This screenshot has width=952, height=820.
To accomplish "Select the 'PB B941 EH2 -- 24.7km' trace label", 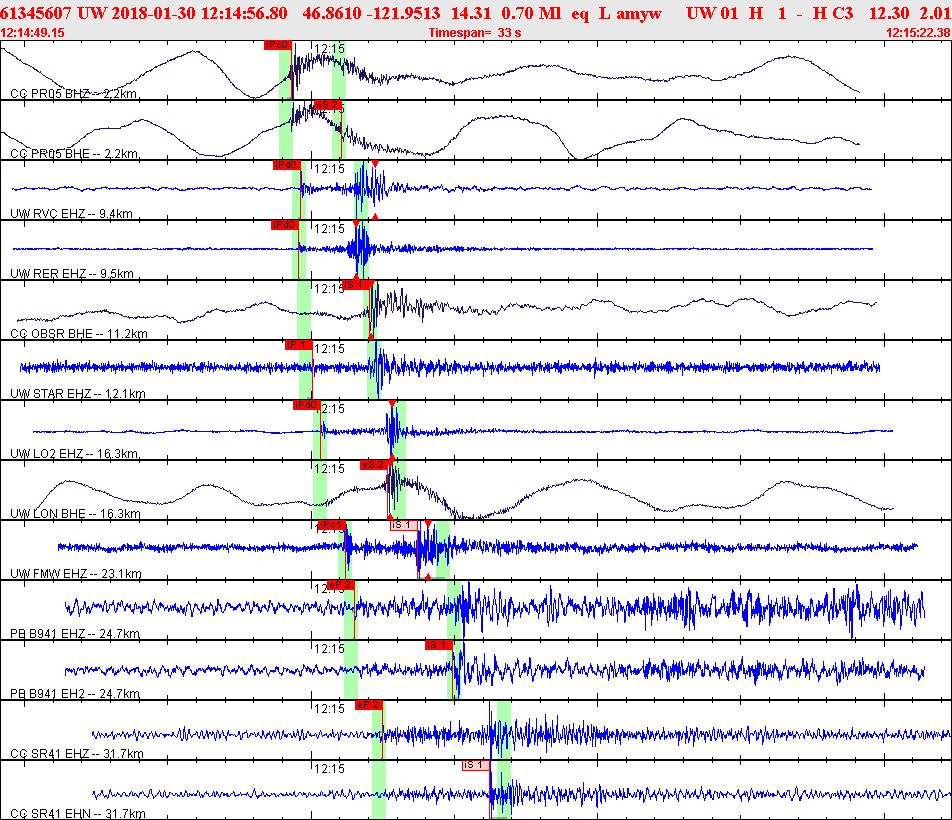I will coord(75,694).
